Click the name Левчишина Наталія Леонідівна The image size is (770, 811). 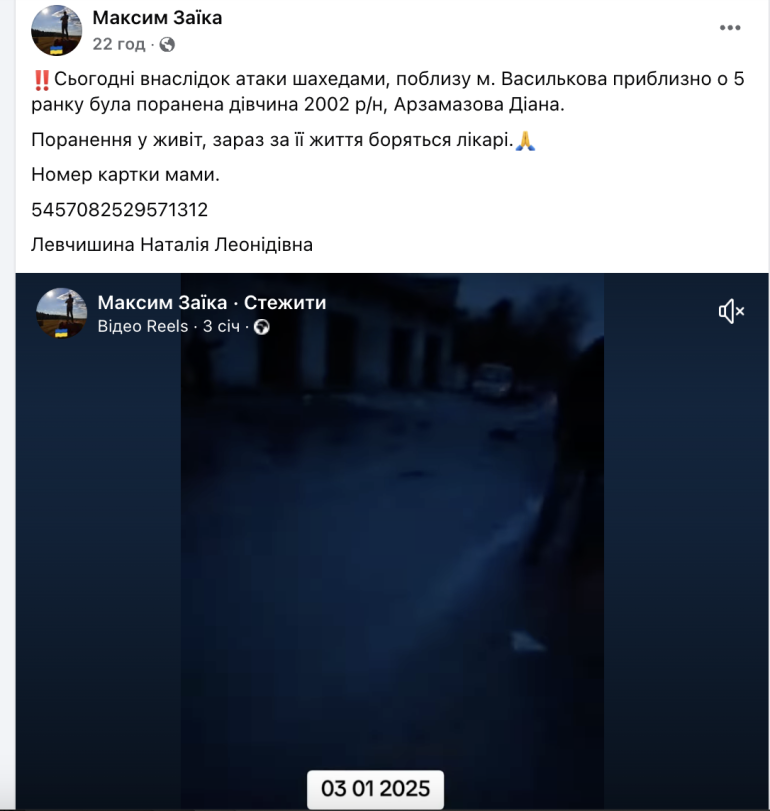[172, 245]
